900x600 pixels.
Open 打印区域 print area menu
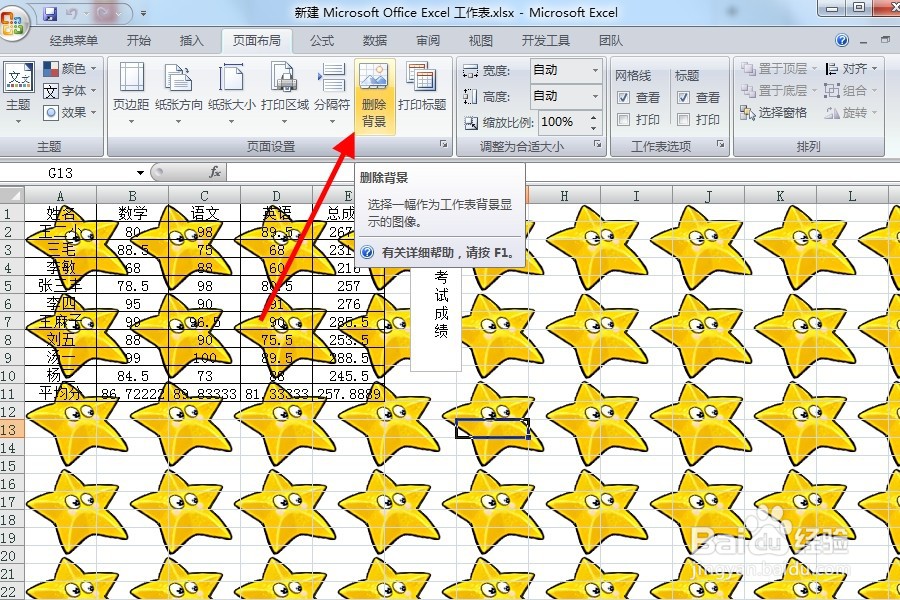click(285, 93)
